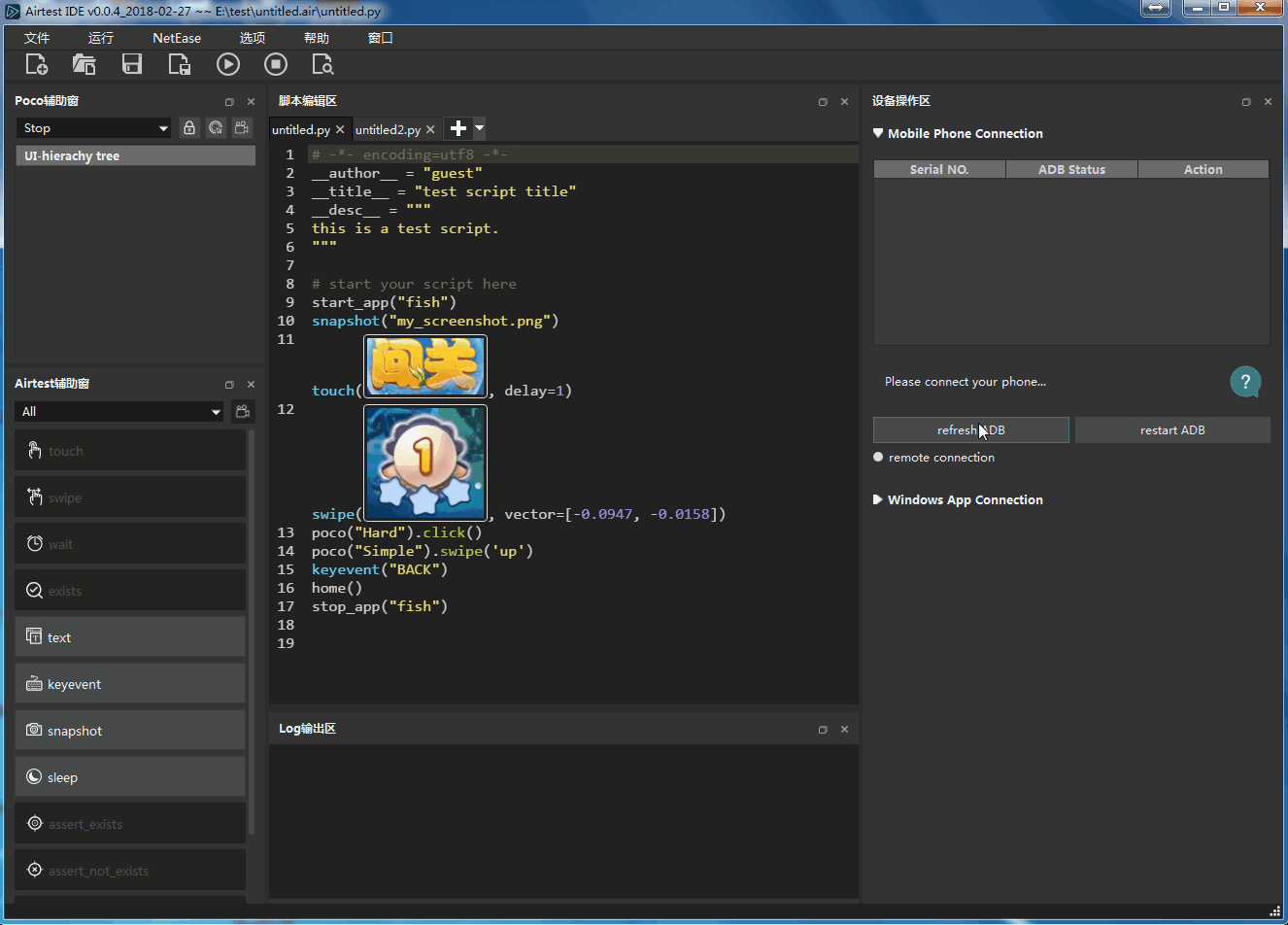Create a new script file from toolbar
Screen dimensions: 1288x925
36,64
